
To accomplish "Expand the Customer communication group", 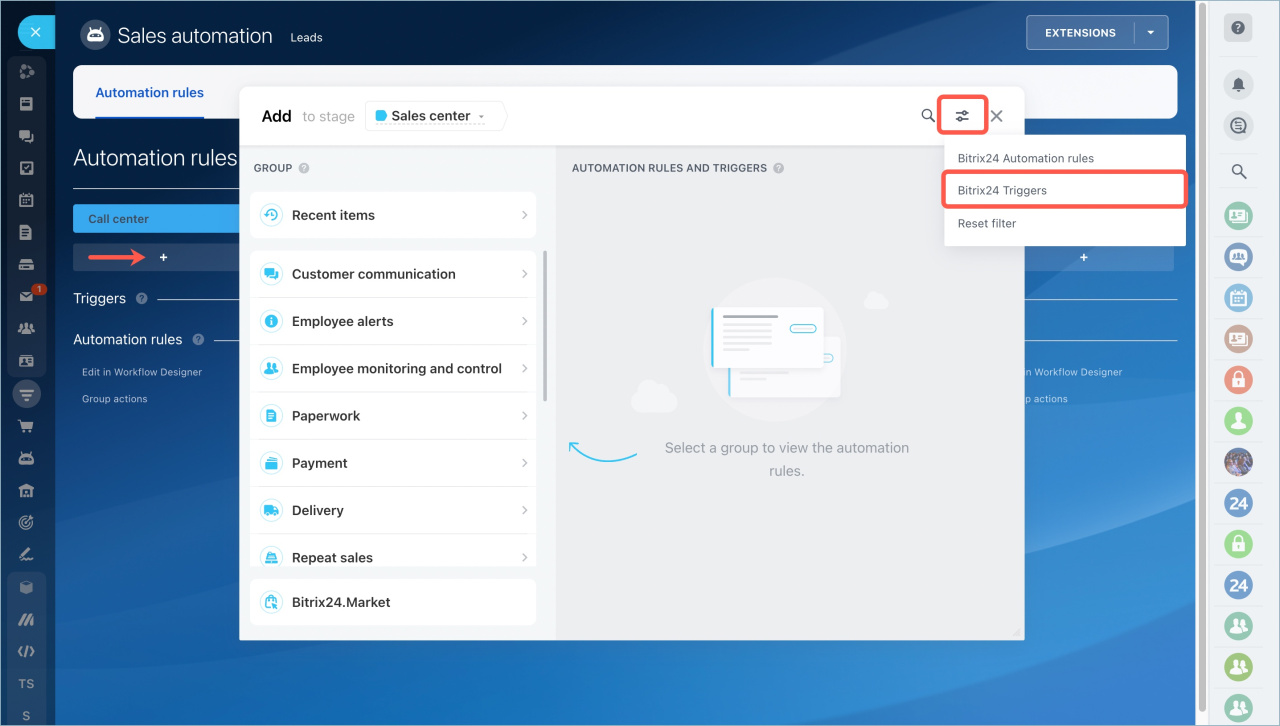I will [393, 274].
